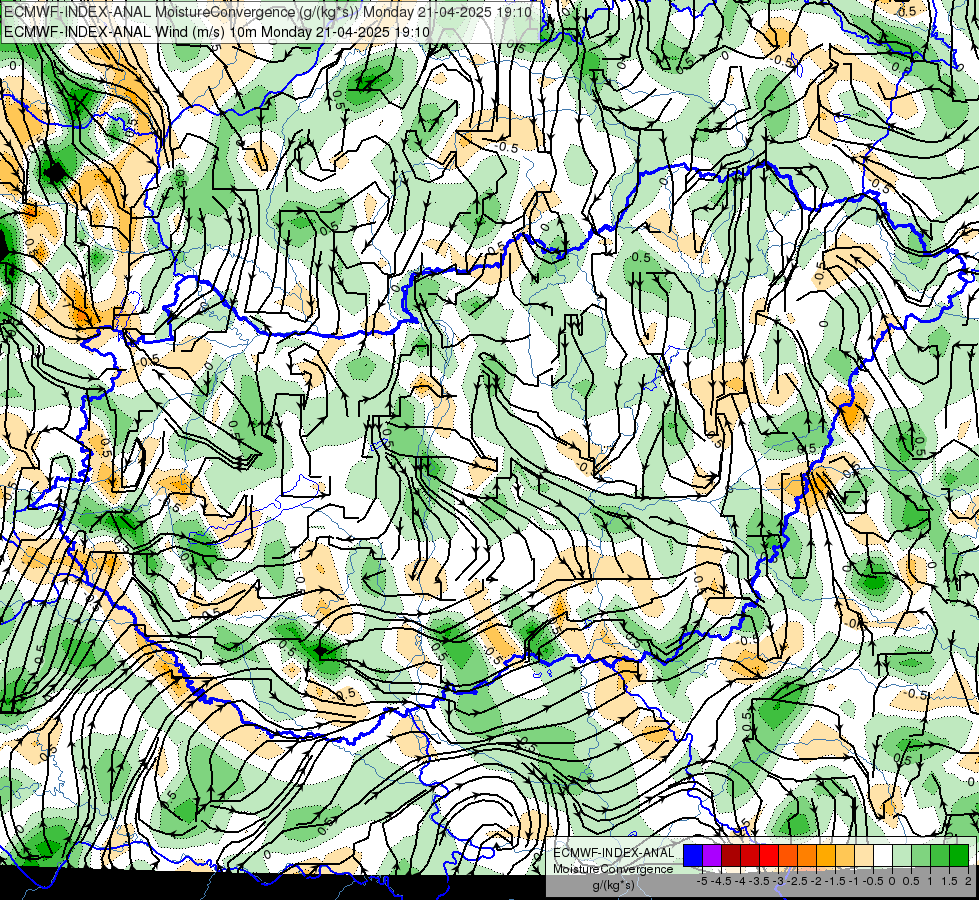Click the MoistureConvergence label in the legend

click(613, 869)
